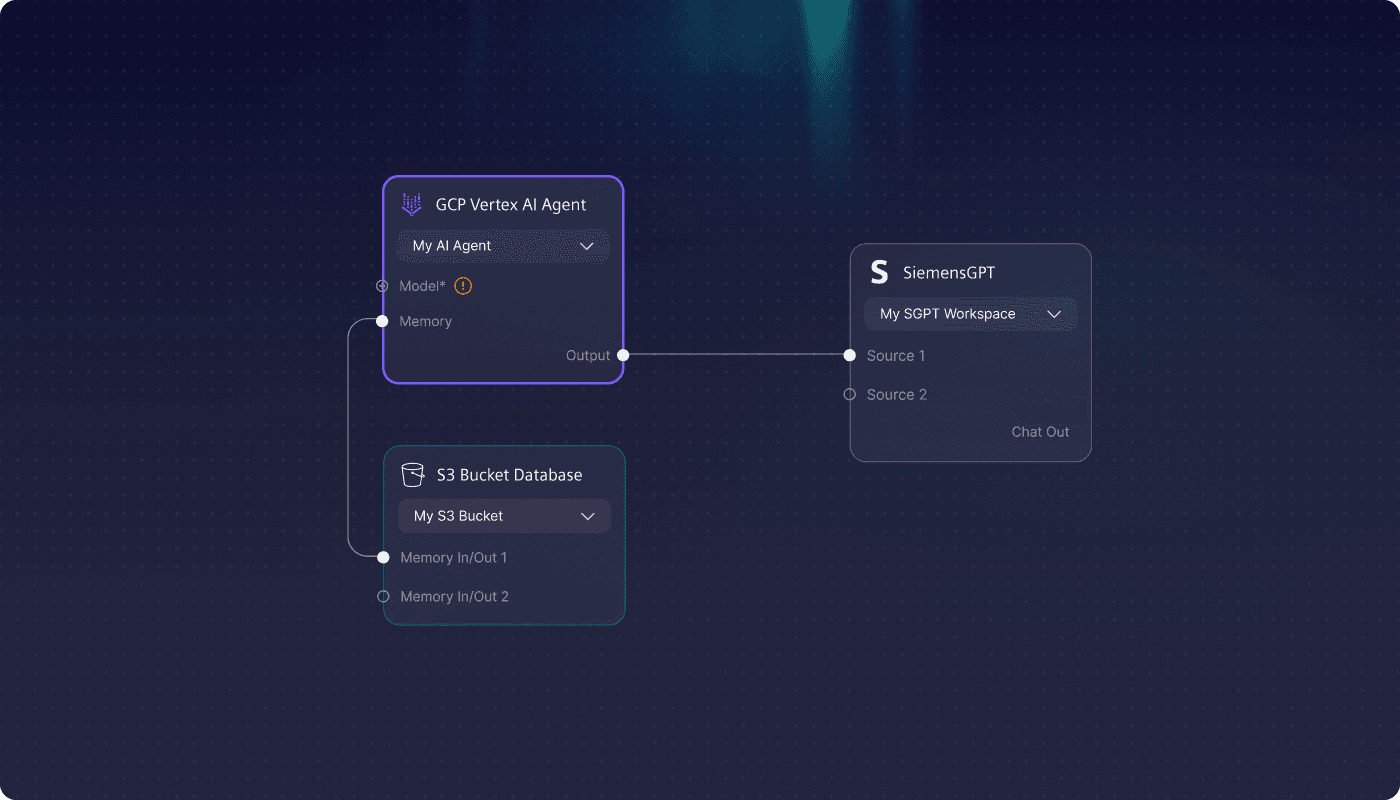Click the Output port connector dot
This screenshot has width=1400, height=800.
point(623,355)
